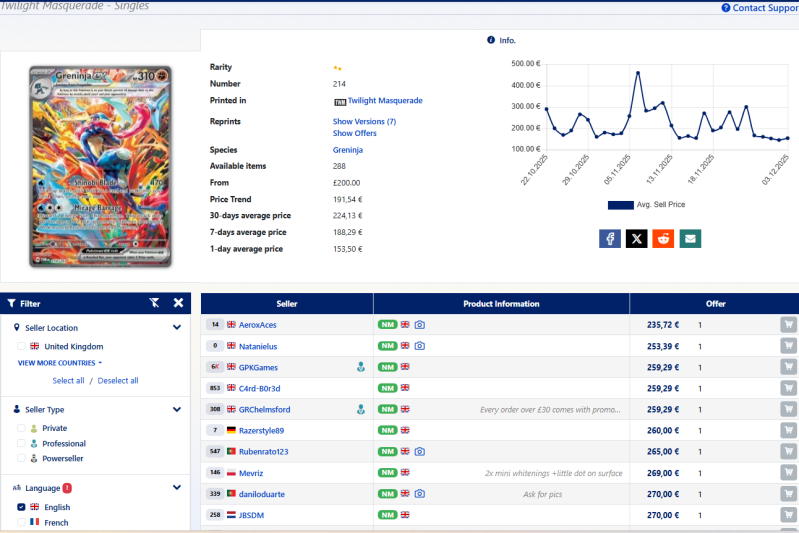Viewport: 799px width, 533px height.
Task: Open Twilight Masquerade expansion link
Action: [385, 100]
